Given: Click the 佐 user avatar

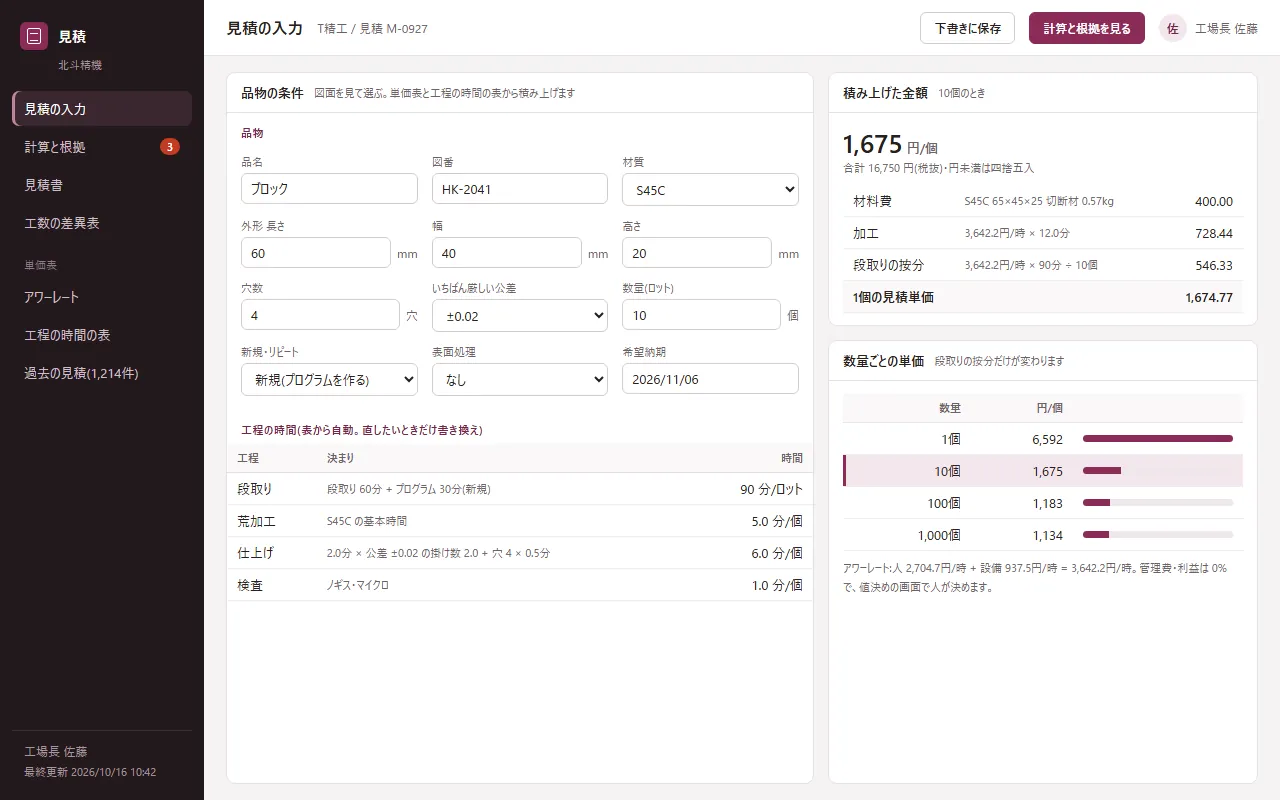Looking at the screenshot, I should tap(1172, 28).
